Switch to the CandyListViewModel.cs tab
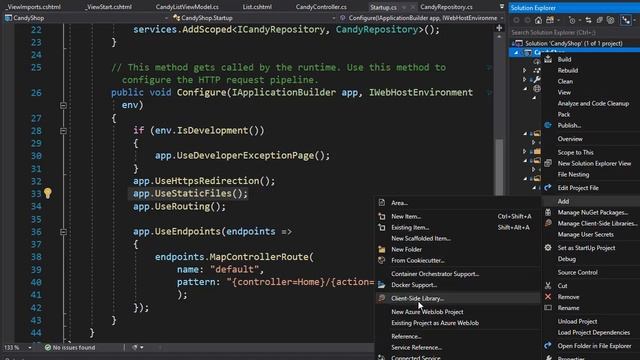This screenshot has height=360, width=640. coord(187,7)
